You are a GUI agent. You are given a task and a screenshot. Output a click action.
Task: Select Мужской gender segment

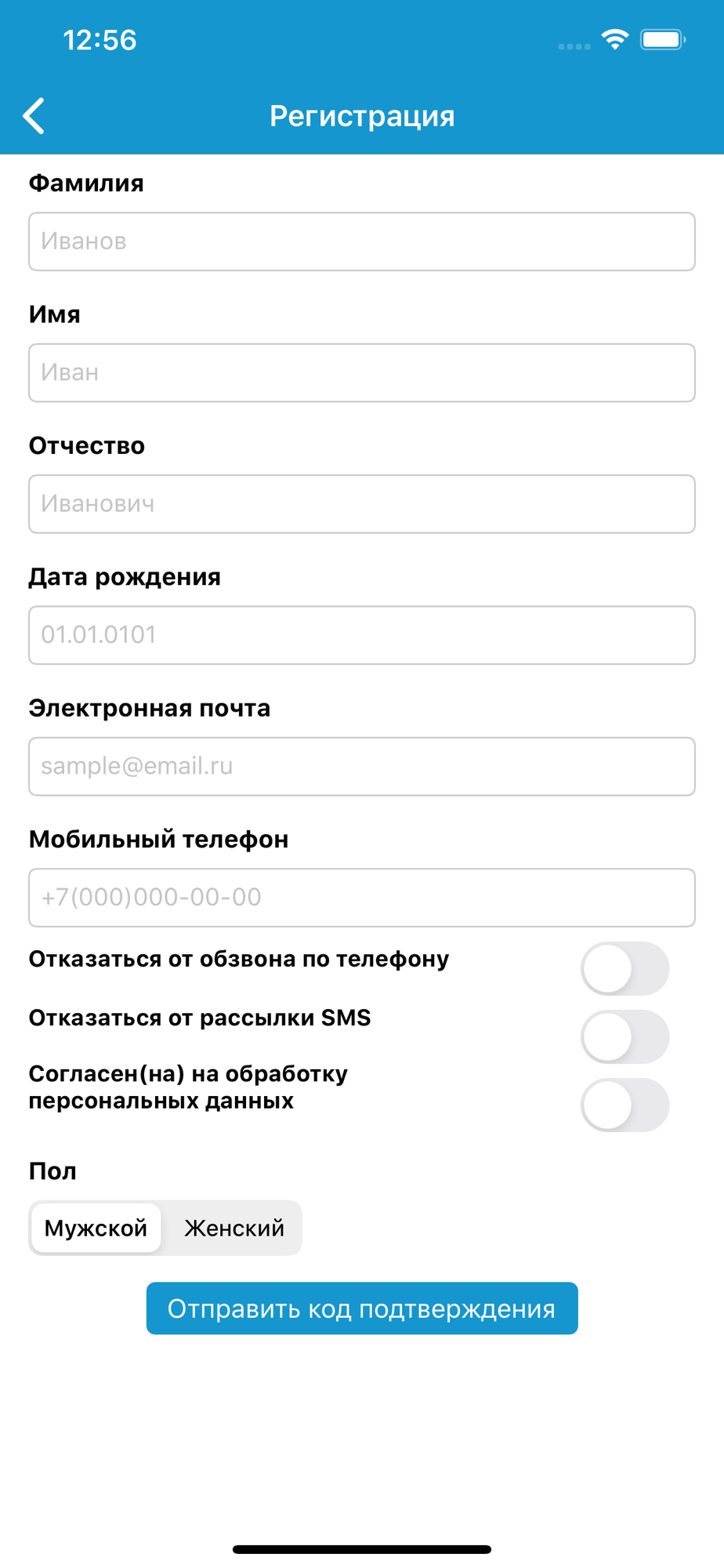coord(96,1228)
